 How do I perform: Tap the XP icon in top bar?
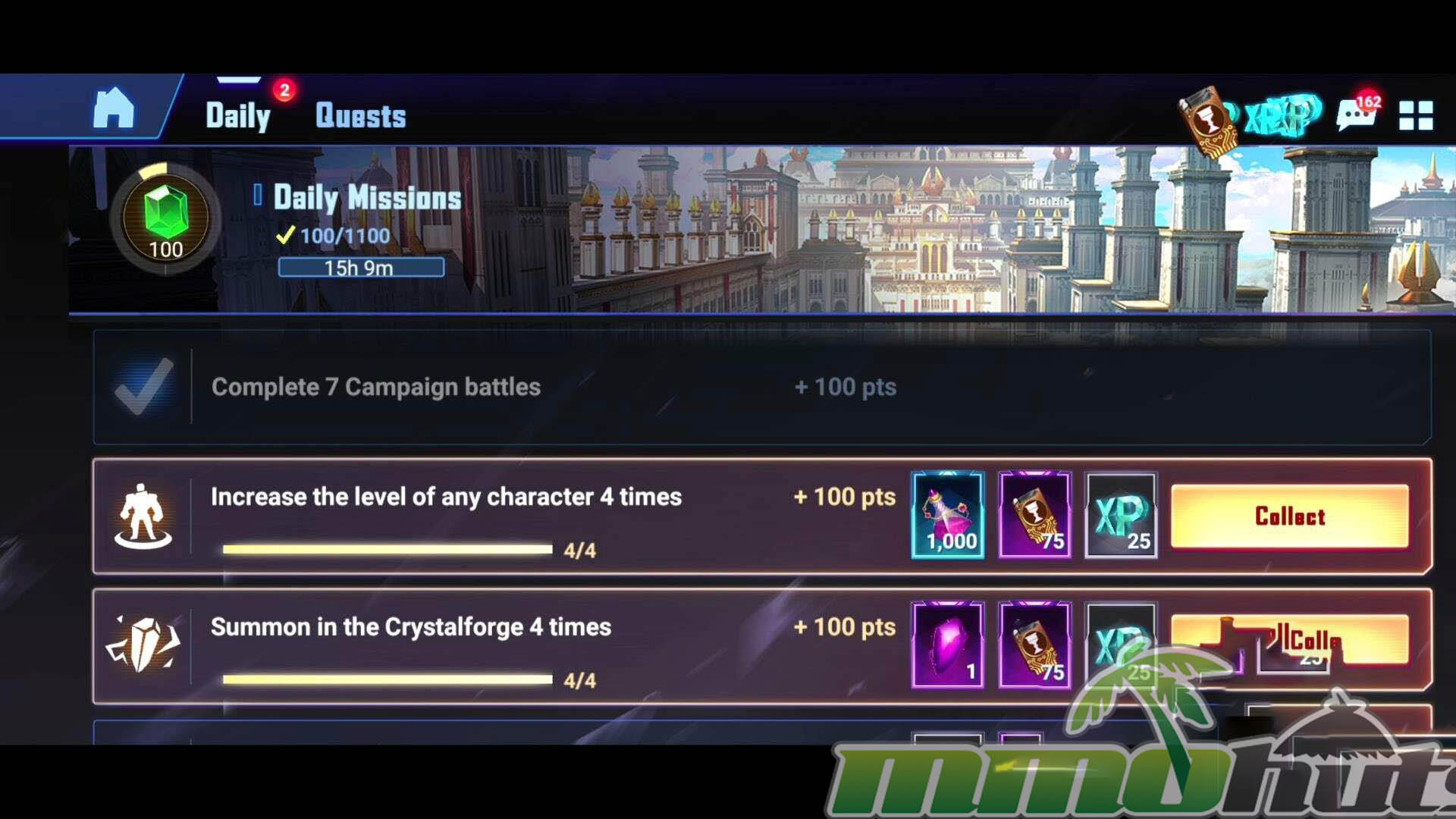point(1282,115)
